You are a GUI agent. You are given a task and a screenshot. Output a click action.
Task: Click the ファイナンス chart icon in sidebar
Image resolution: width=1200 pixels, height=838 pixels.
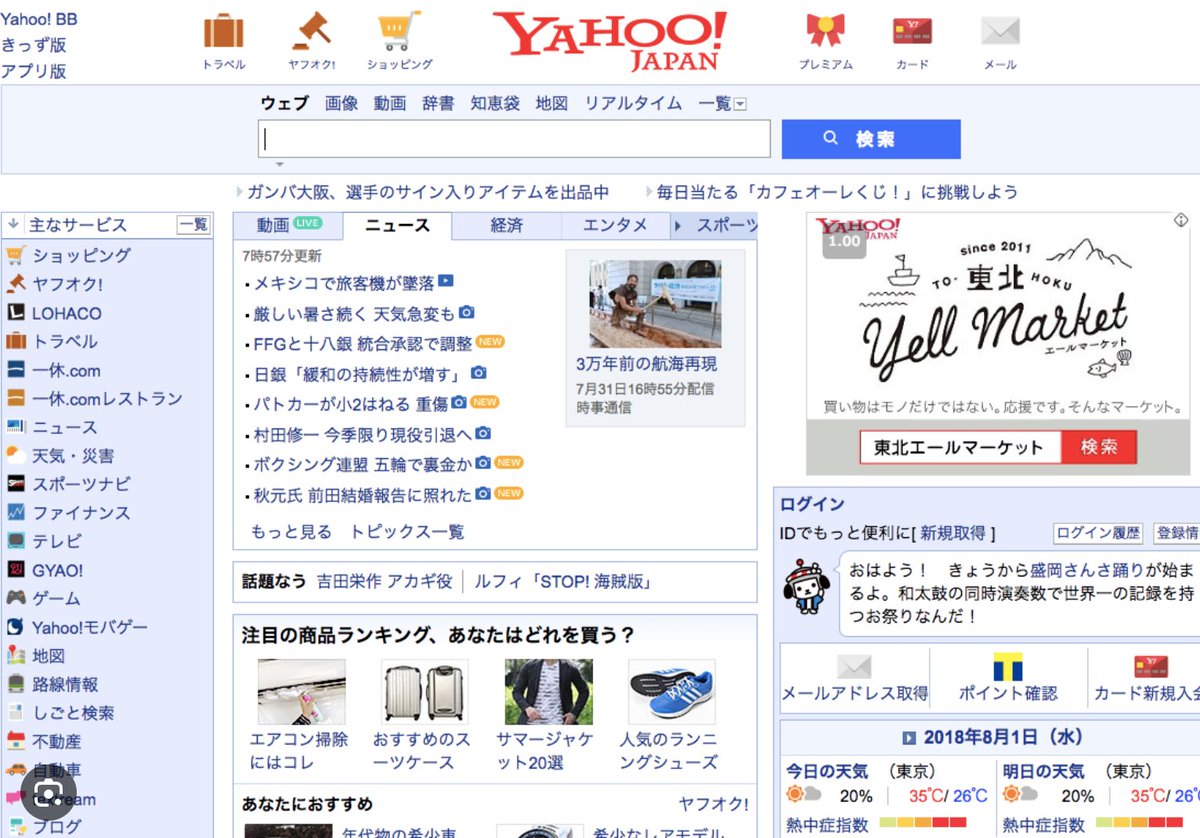[15, 513]
